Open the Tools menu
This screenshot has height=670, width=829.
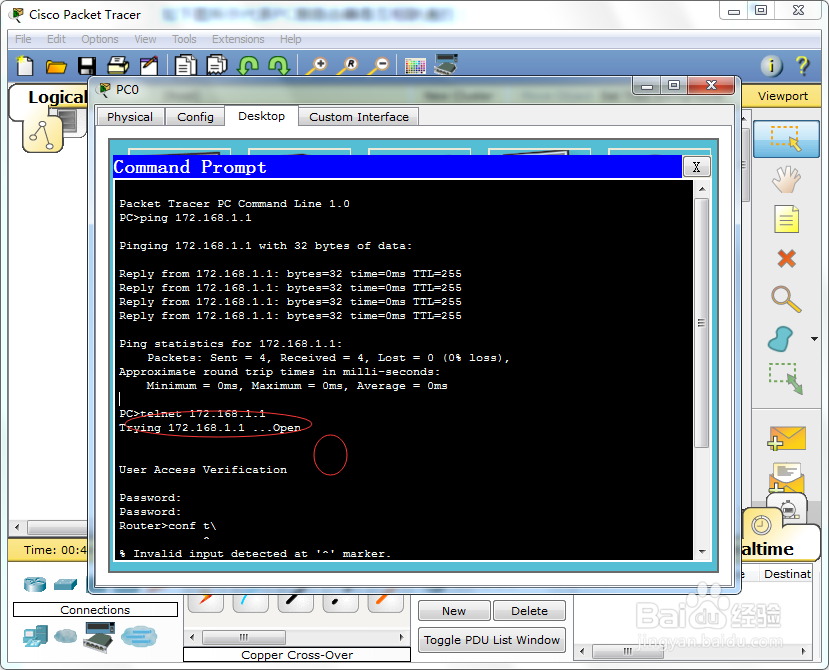[x=184, y=39]
